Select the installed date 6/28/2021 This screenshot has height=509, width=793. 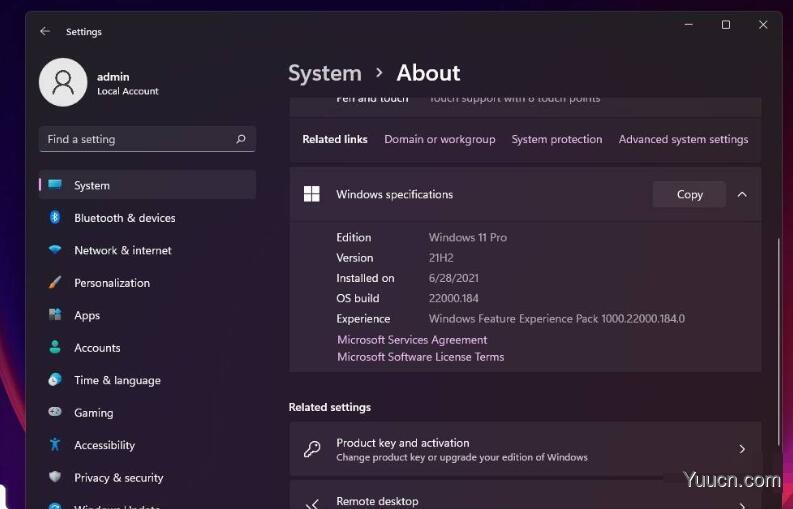(453, 278)
